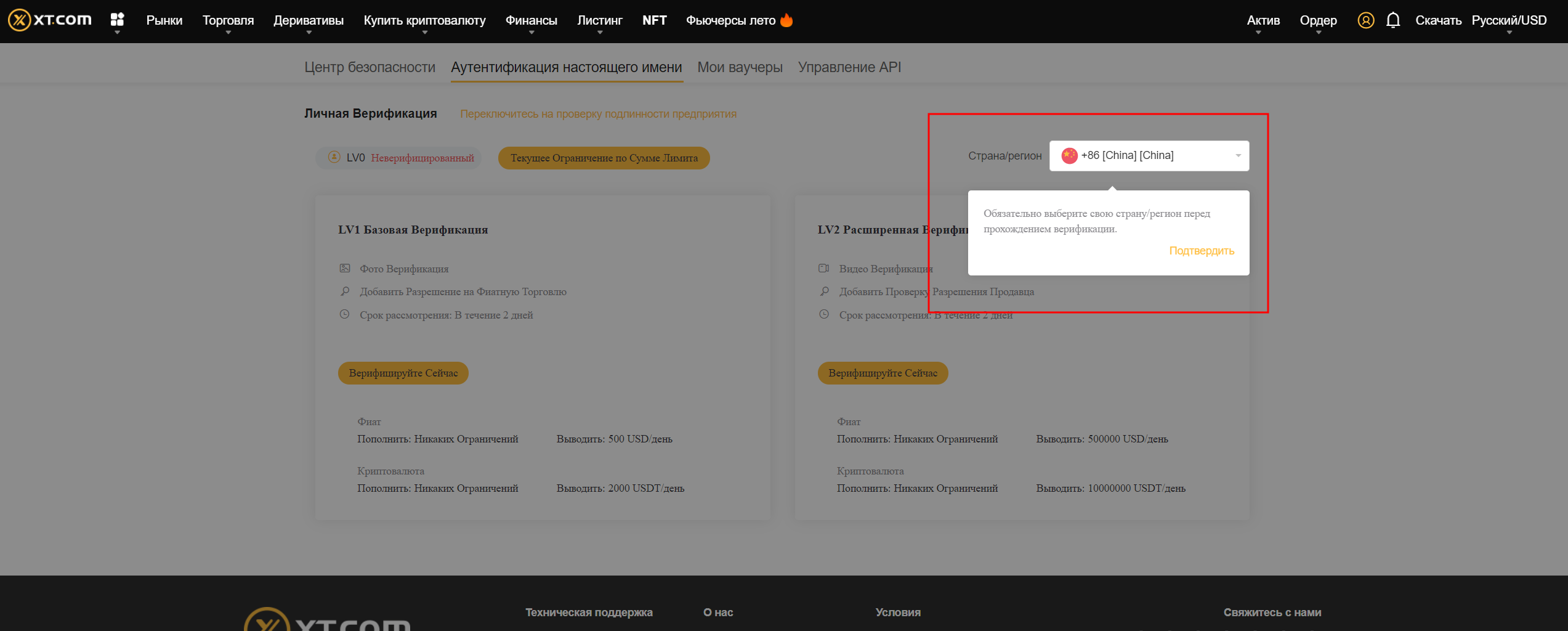The height and width of the screenshot is (631, 1568).
Task: Click the XT.com logo in header
Action: pyautogui.click(x=50, y=20)
